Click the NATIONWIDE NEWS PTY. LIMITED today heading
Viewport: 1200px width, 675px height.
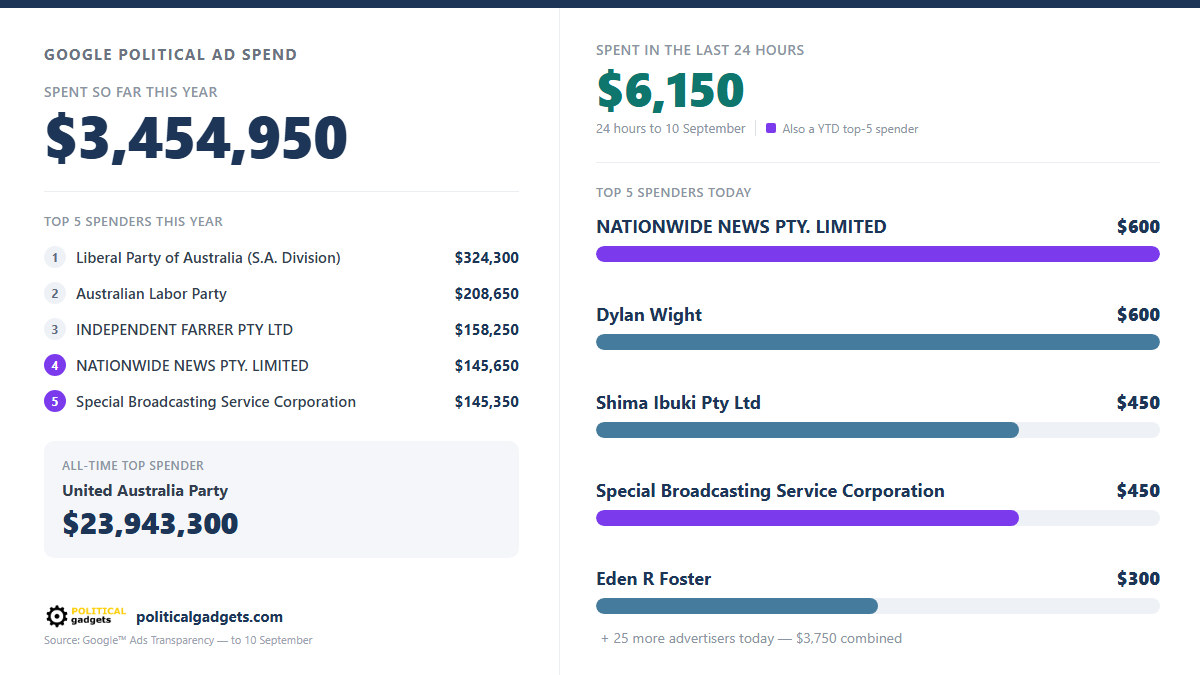[741, 227]
